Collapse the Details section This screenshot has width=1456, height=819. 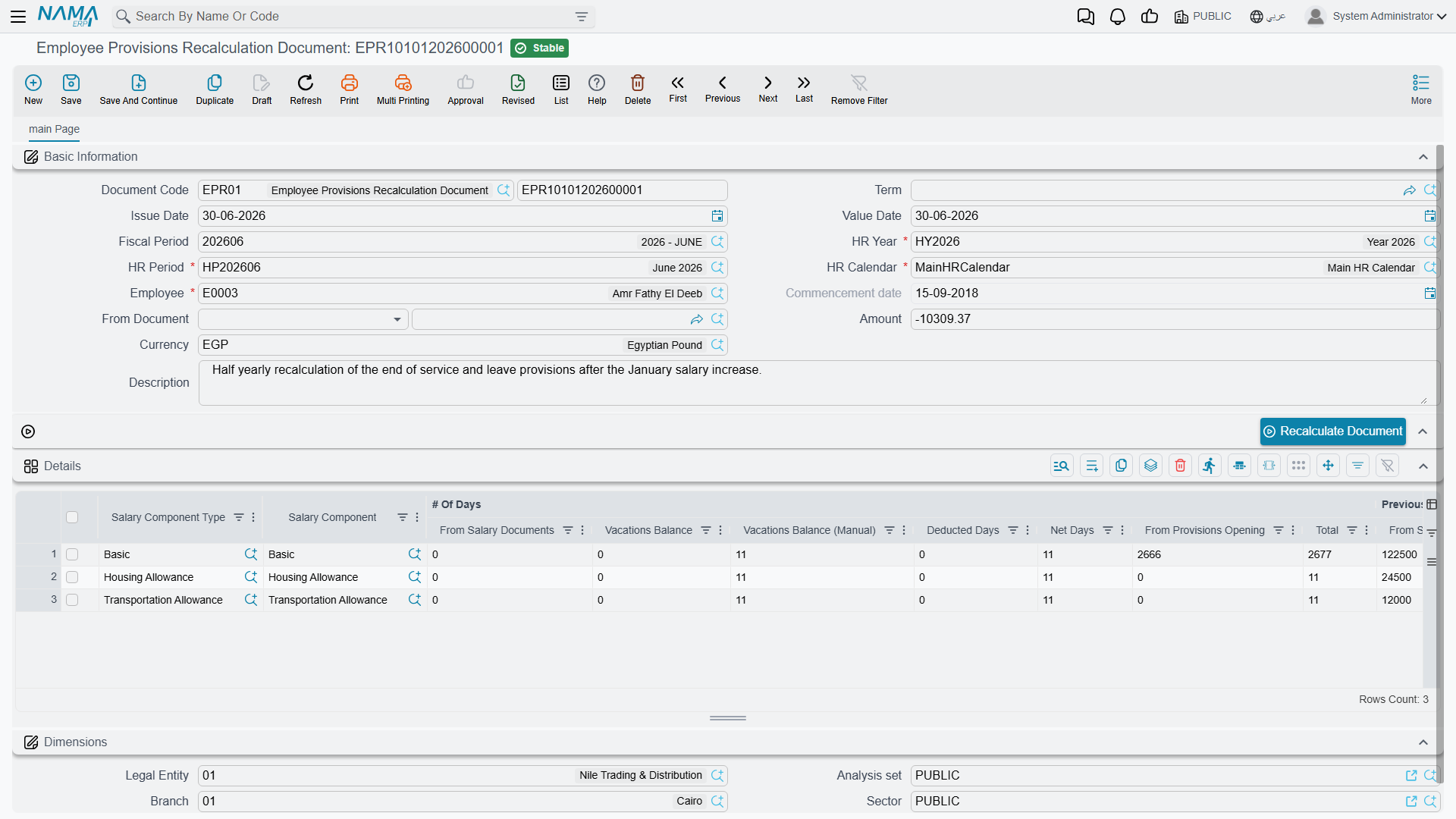(1423, 466)
